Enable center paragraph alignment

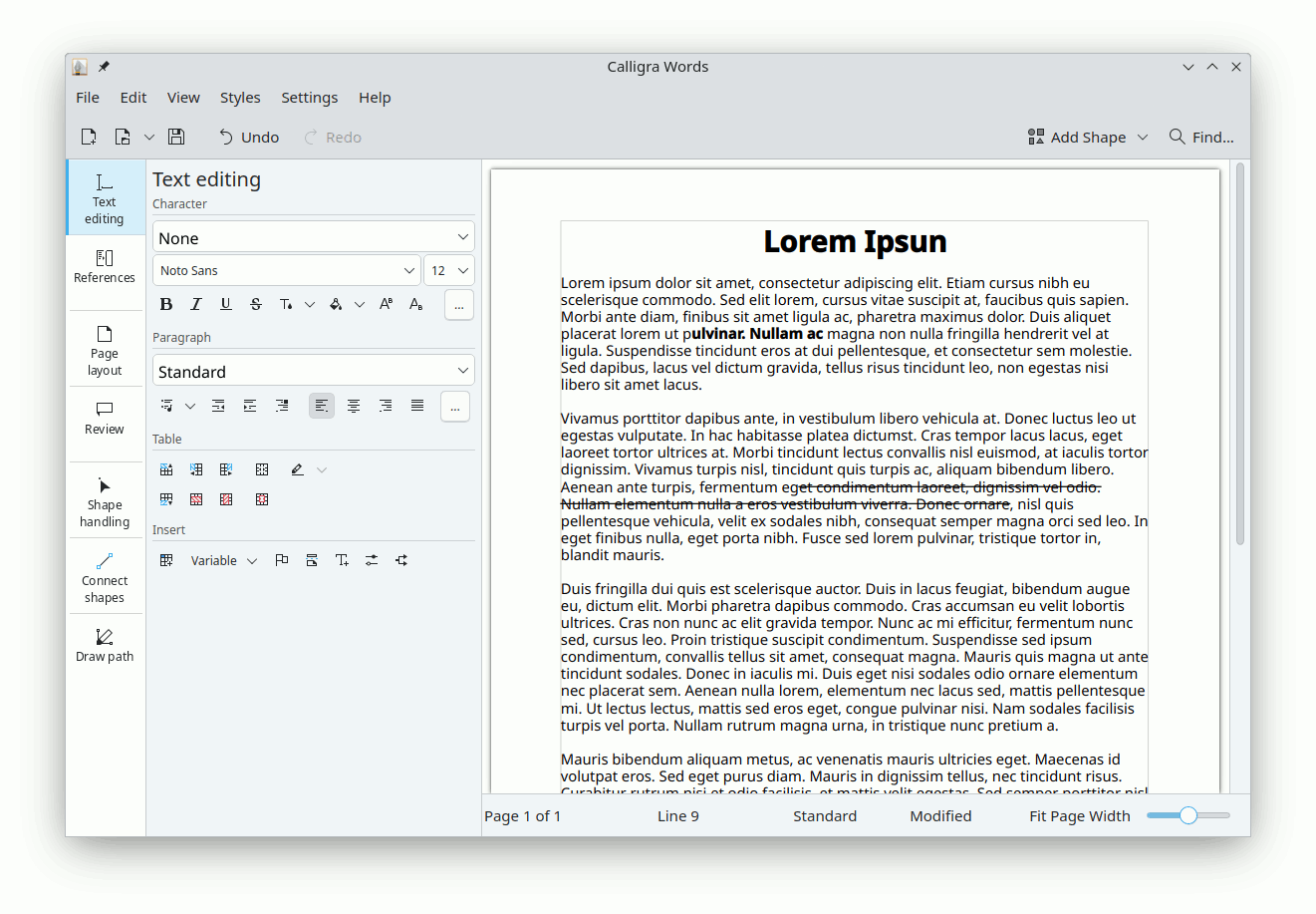(x=354, y=406)
